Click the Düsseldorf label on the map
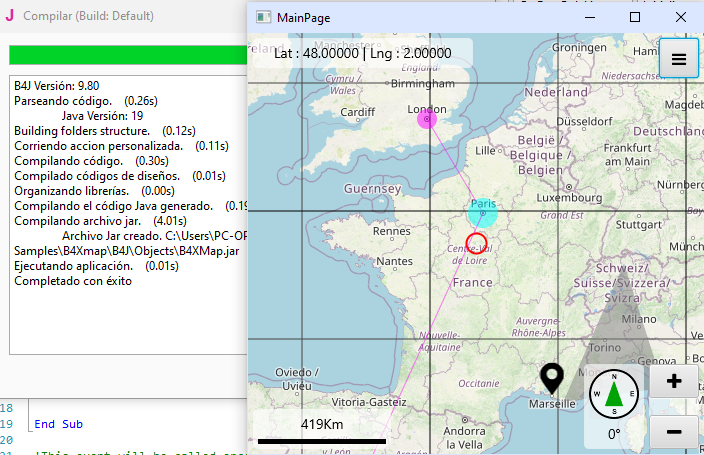704x455 pixels. tap(584, 121)
